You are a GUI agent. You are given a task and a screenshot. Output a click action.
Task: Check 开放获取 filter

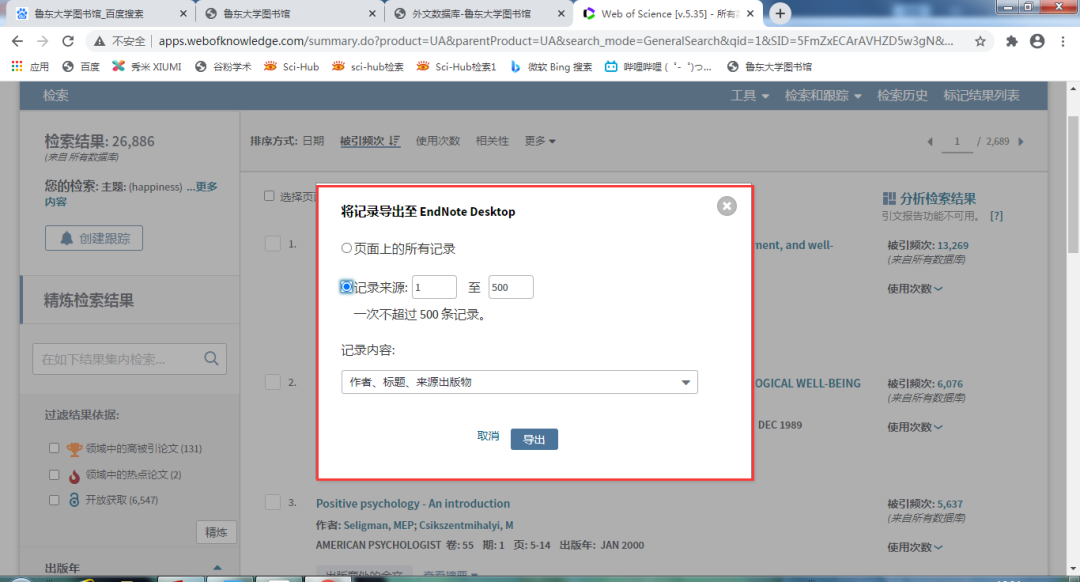pos(54,500)
